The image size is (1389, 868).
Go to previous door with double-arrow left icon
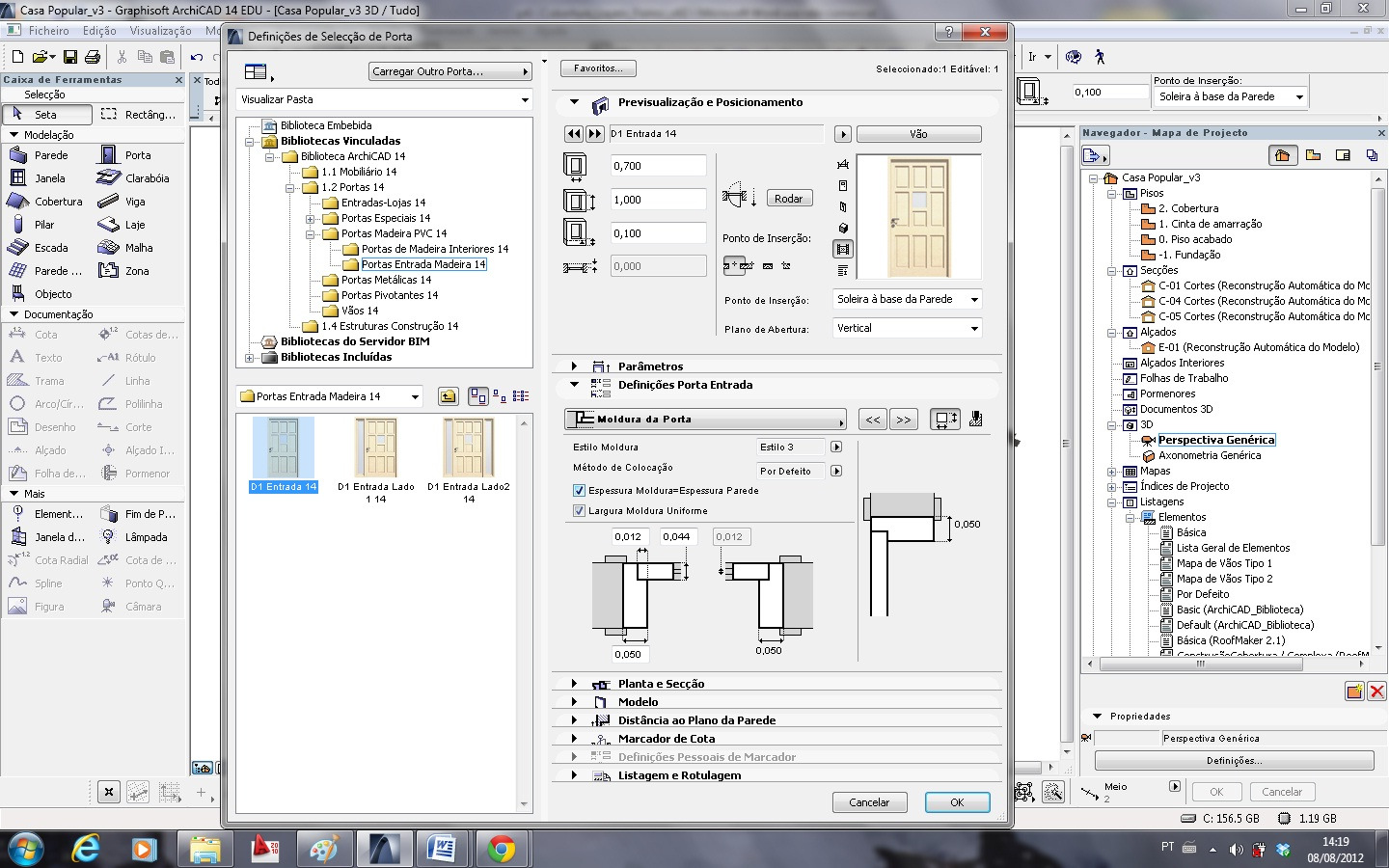(x=574, y=134)
